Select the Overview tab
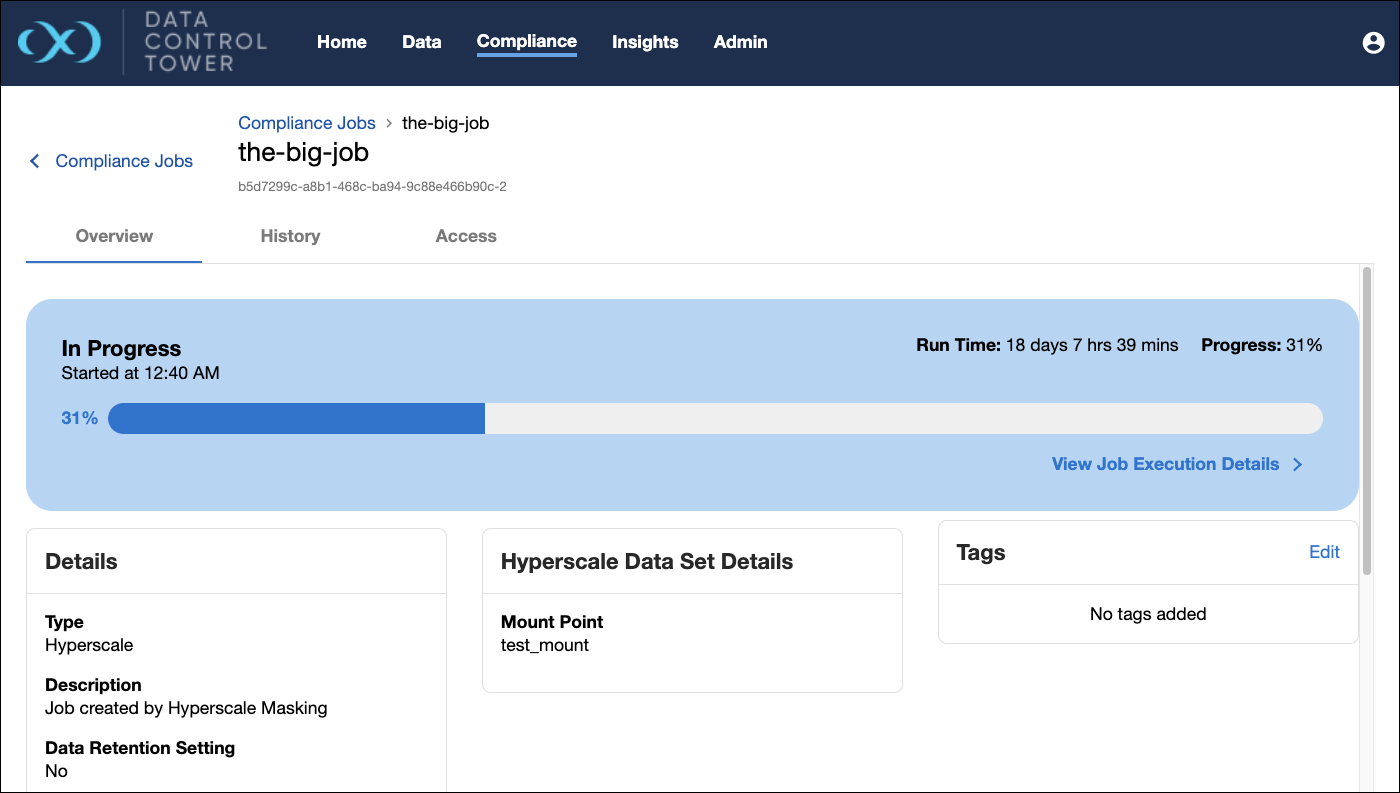 [x=114, y=236]
